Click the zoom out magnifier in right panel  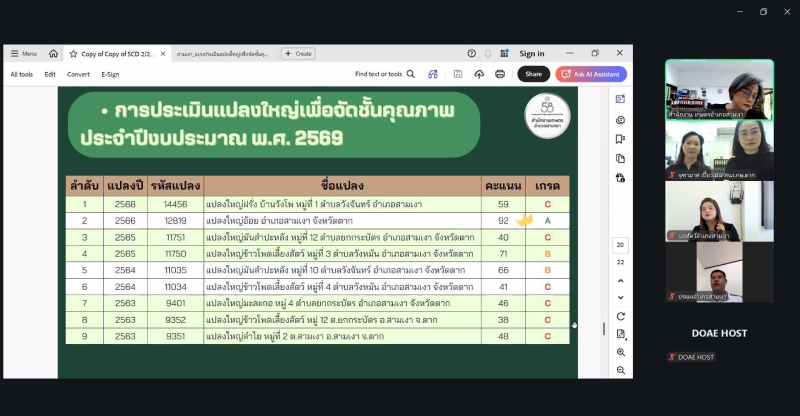(620, 369)
